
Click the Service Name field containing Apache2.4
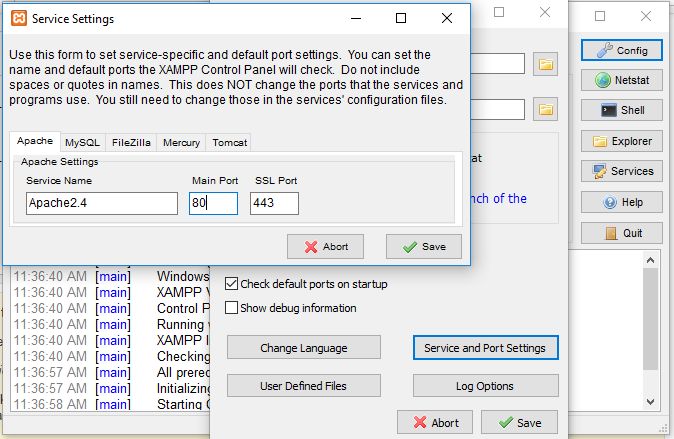(x=102, y=203)
